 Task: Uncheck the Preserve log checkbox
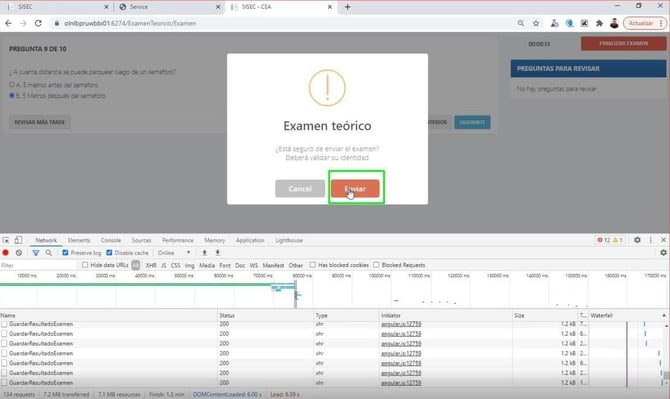click(x=65, y=252)
